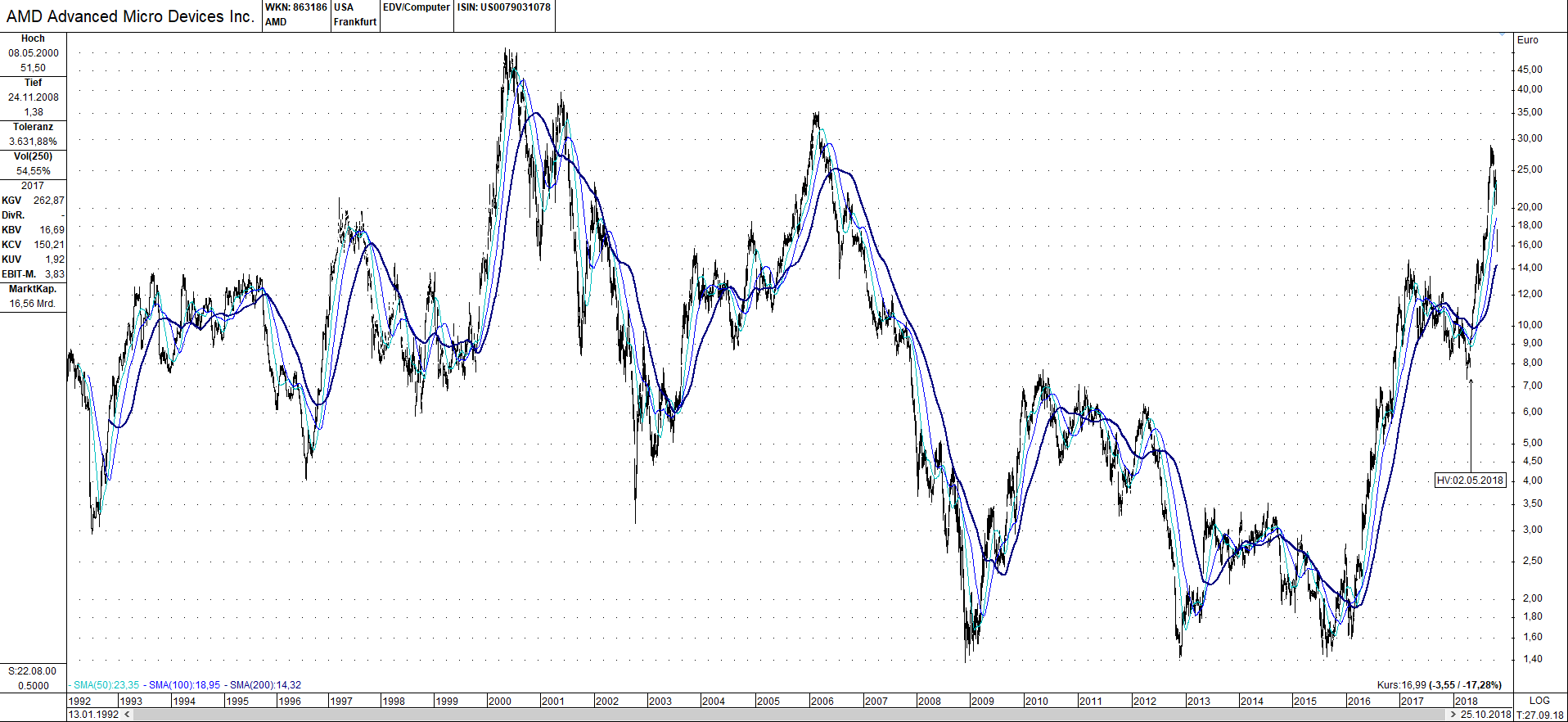
Task: Click the AMD Advanced Micro Devices Inc. title
Action: pos(130,16)
